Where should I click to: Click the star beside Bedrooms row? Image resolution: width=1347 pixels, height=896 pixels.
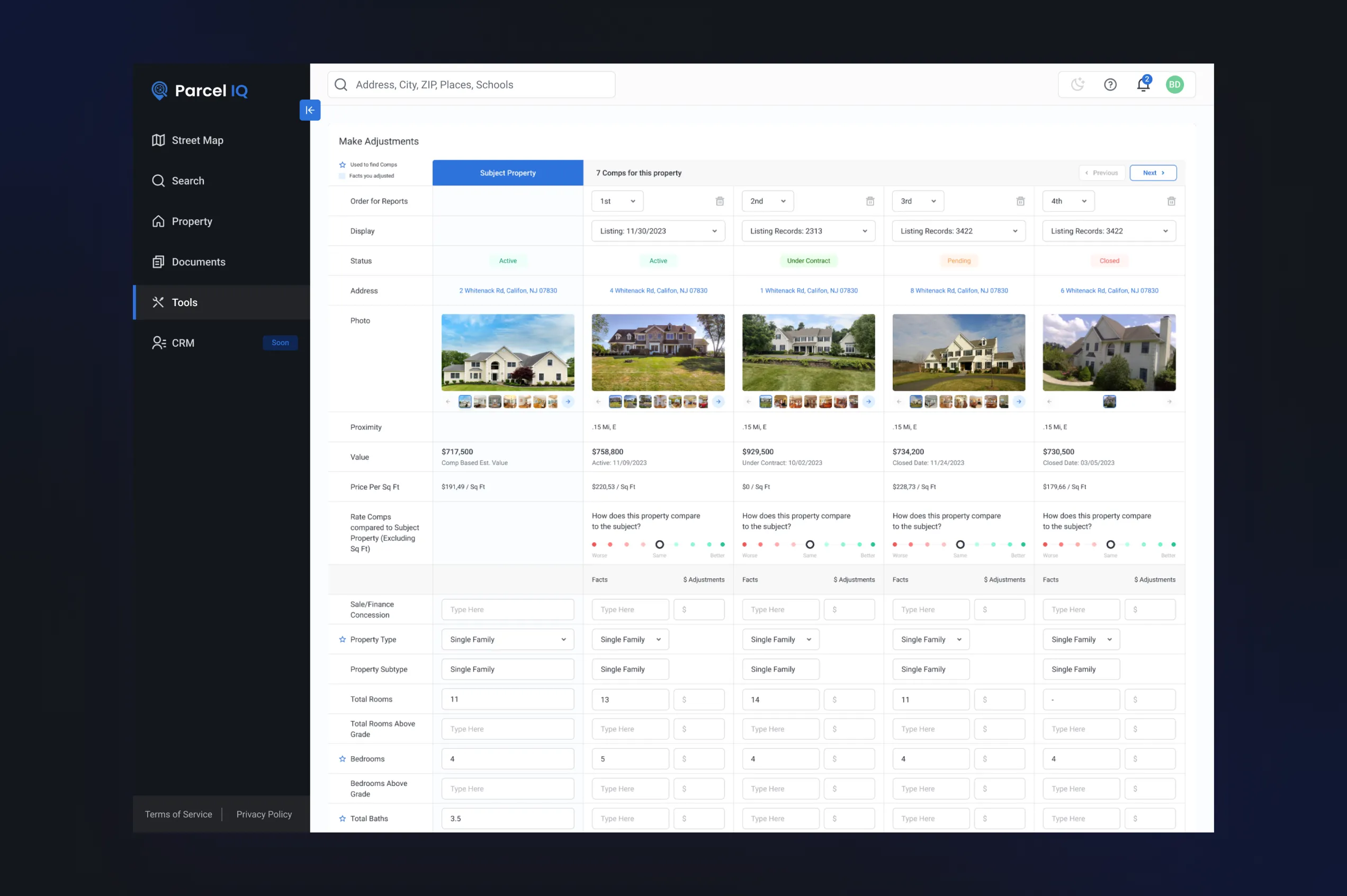click(x=342, y=759)
